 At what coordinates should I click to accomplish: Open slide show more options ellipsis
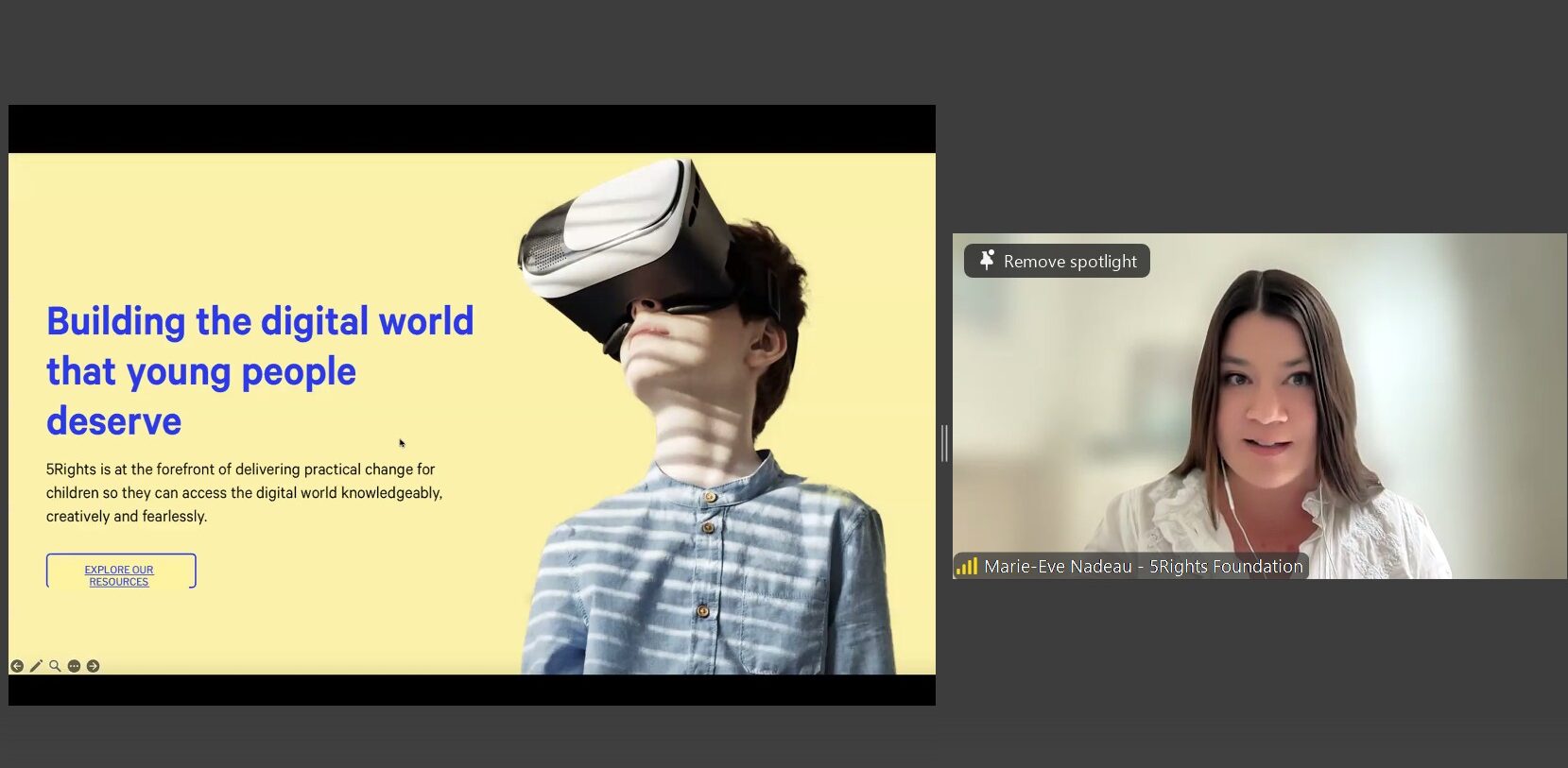[74, 666]
